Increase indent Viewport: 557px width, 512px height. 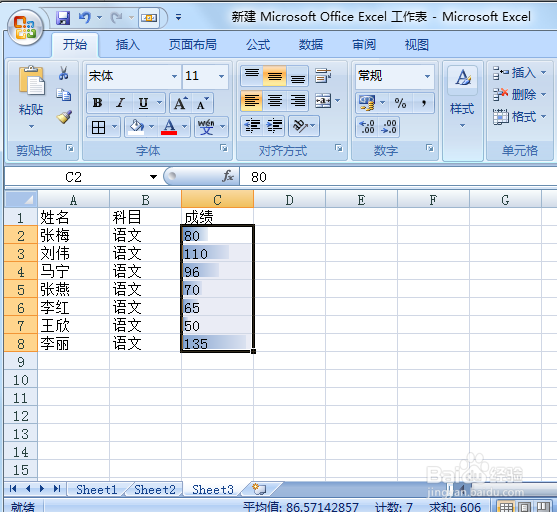274,126
